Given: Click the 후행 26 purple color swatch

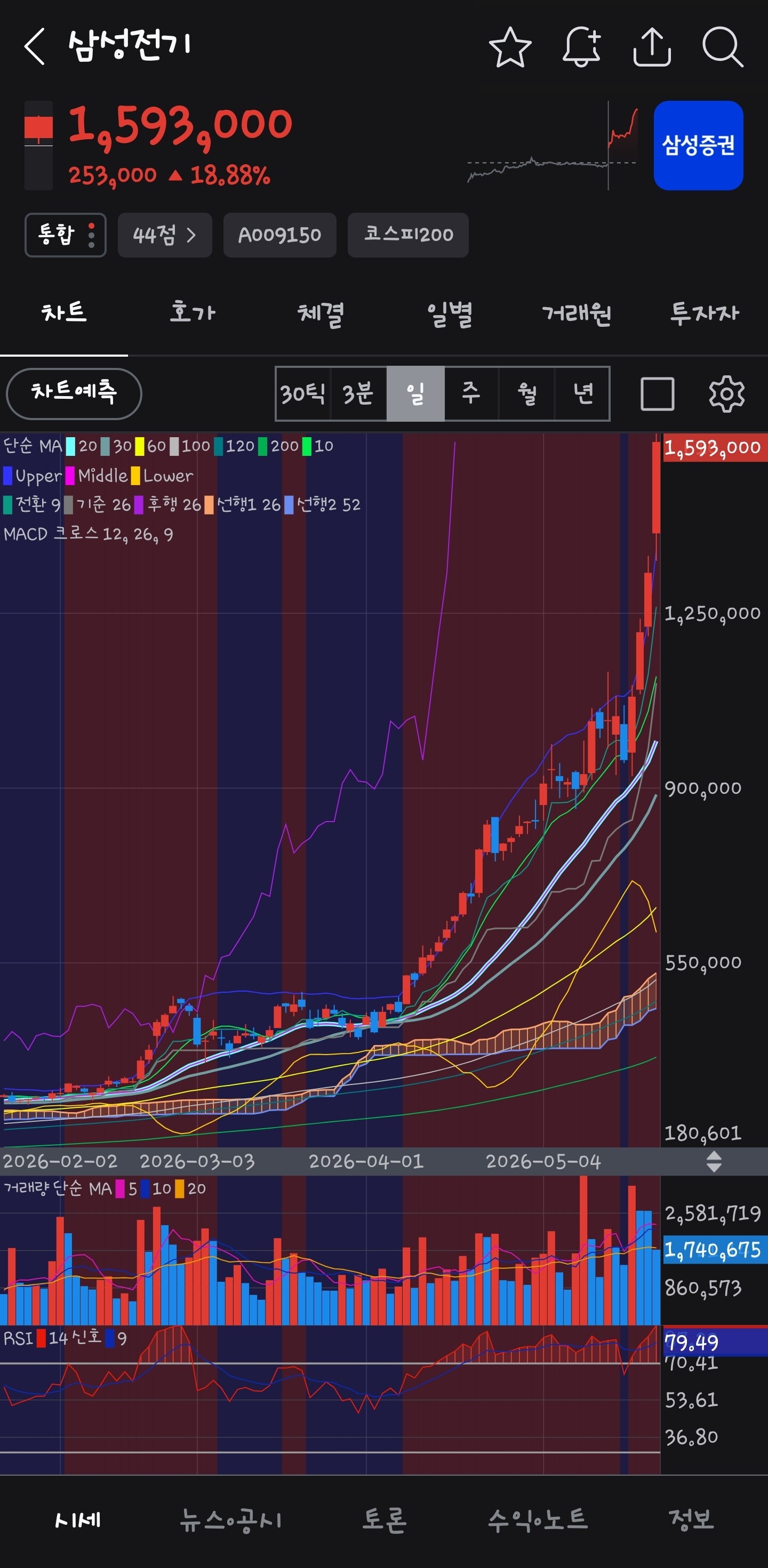Looking at the screenshot, I should click(x=139, y=504).
